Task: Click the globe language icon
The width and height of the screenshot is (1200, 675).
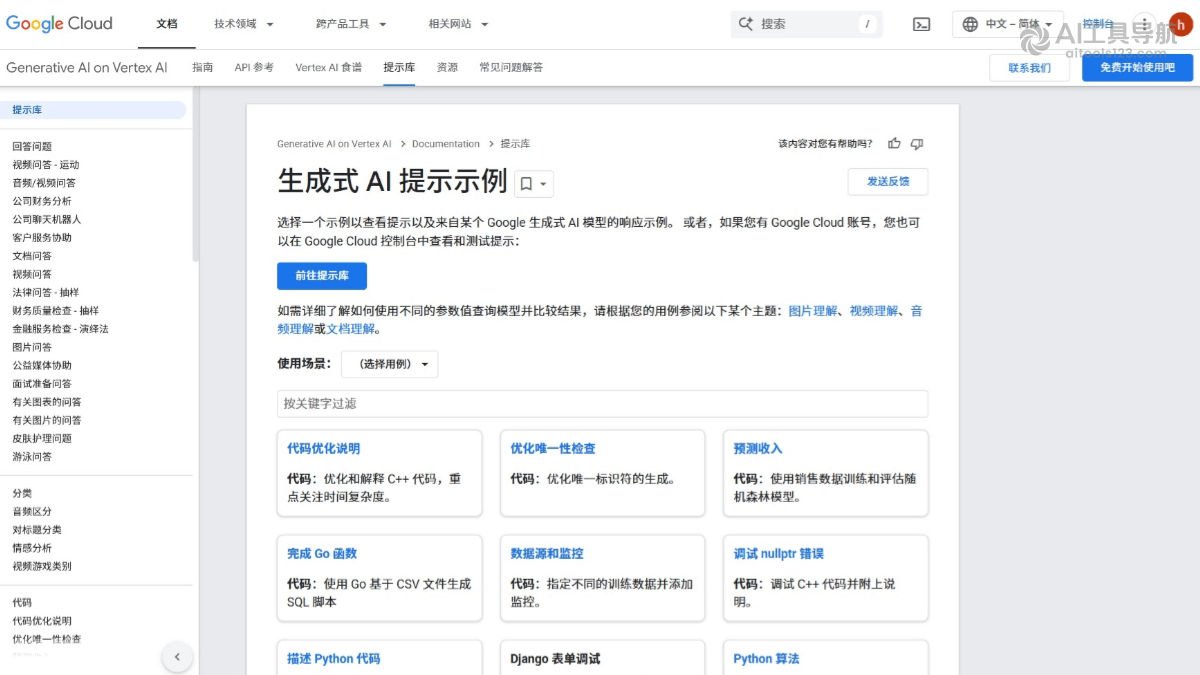Action: click(969, 24)
